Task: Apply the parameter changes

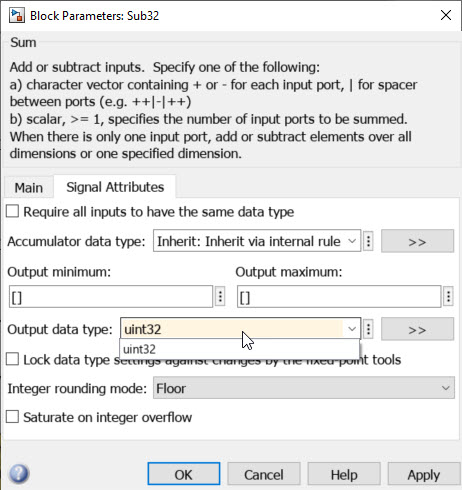Action: click(x=424, y=474)
